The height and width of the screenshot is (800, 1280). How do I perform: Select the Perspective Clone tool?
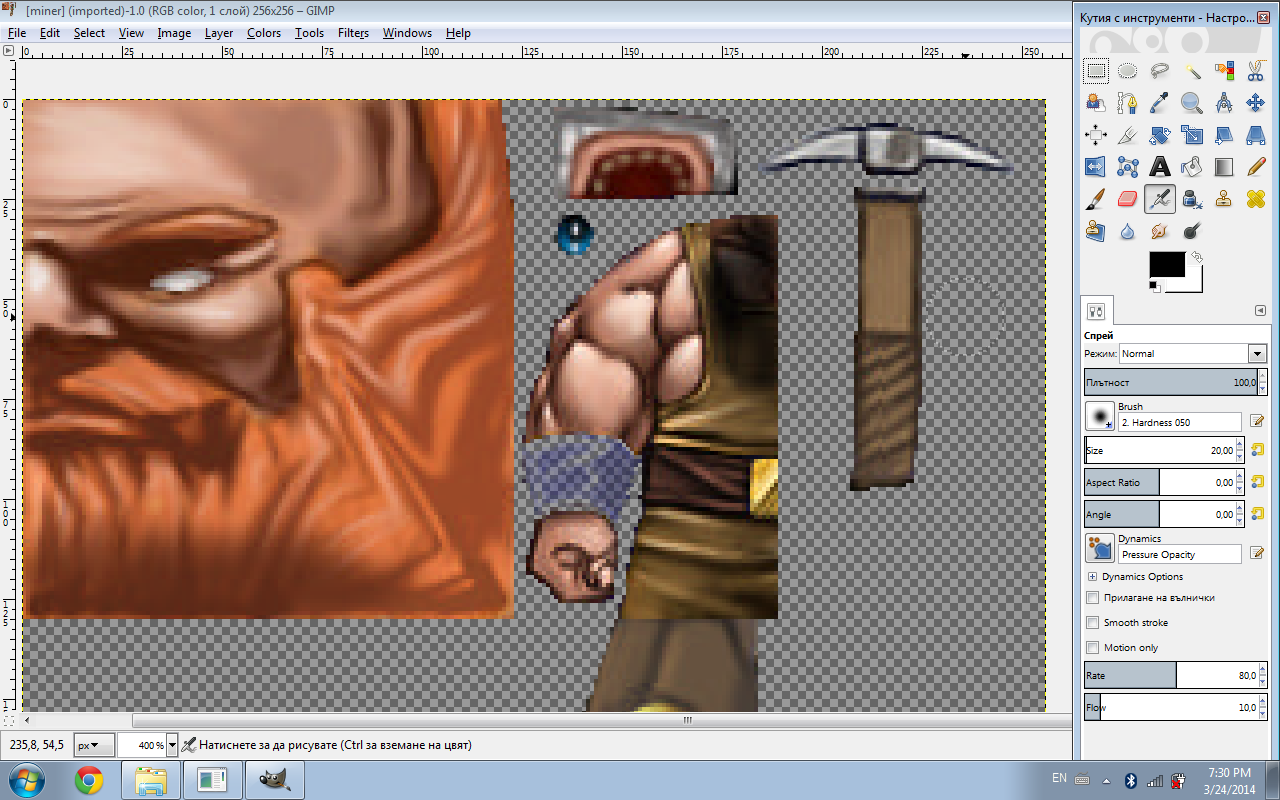click(1096, 231)
